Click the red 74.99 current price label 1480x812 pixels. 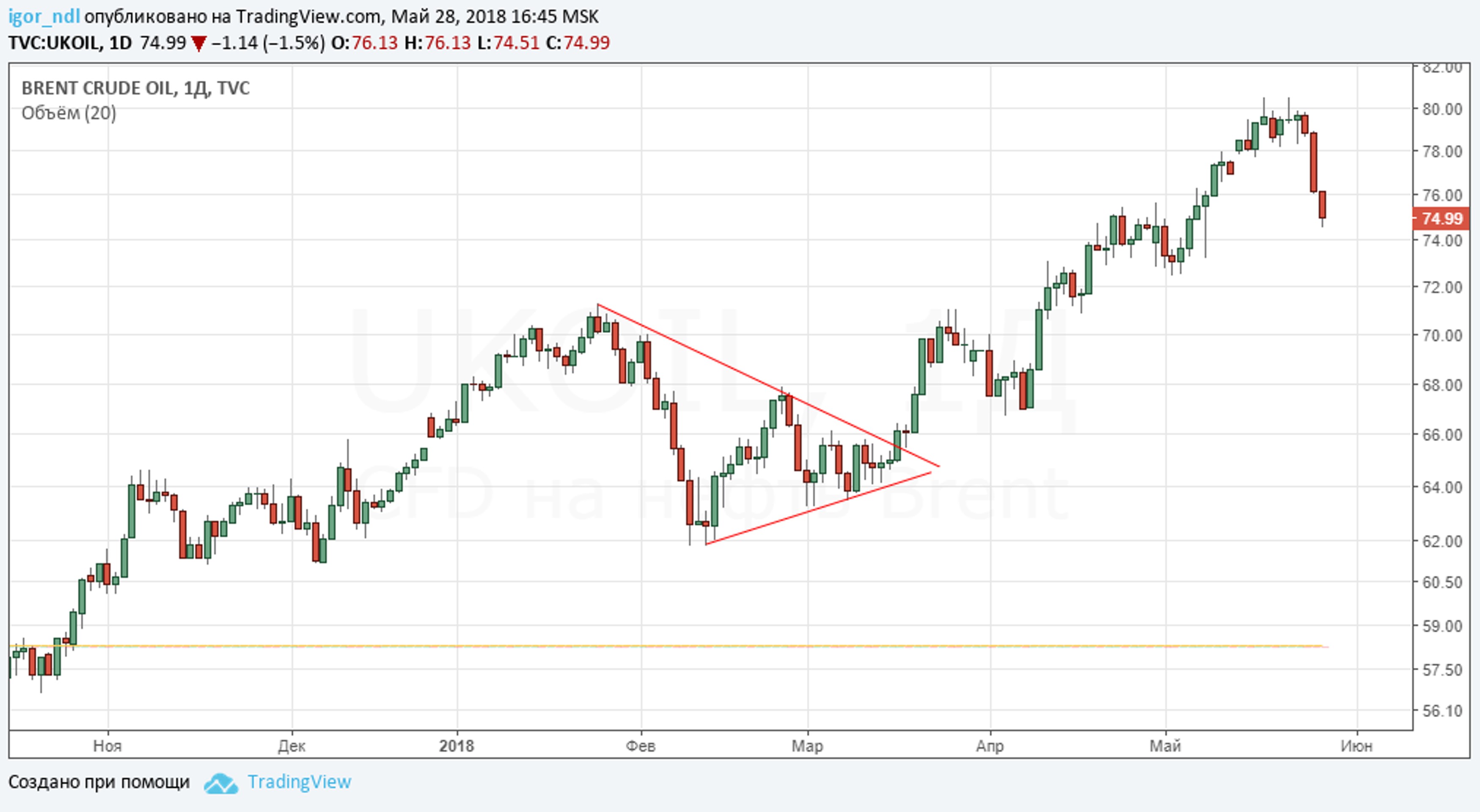pyautogui.click(x=1441, y=219)
